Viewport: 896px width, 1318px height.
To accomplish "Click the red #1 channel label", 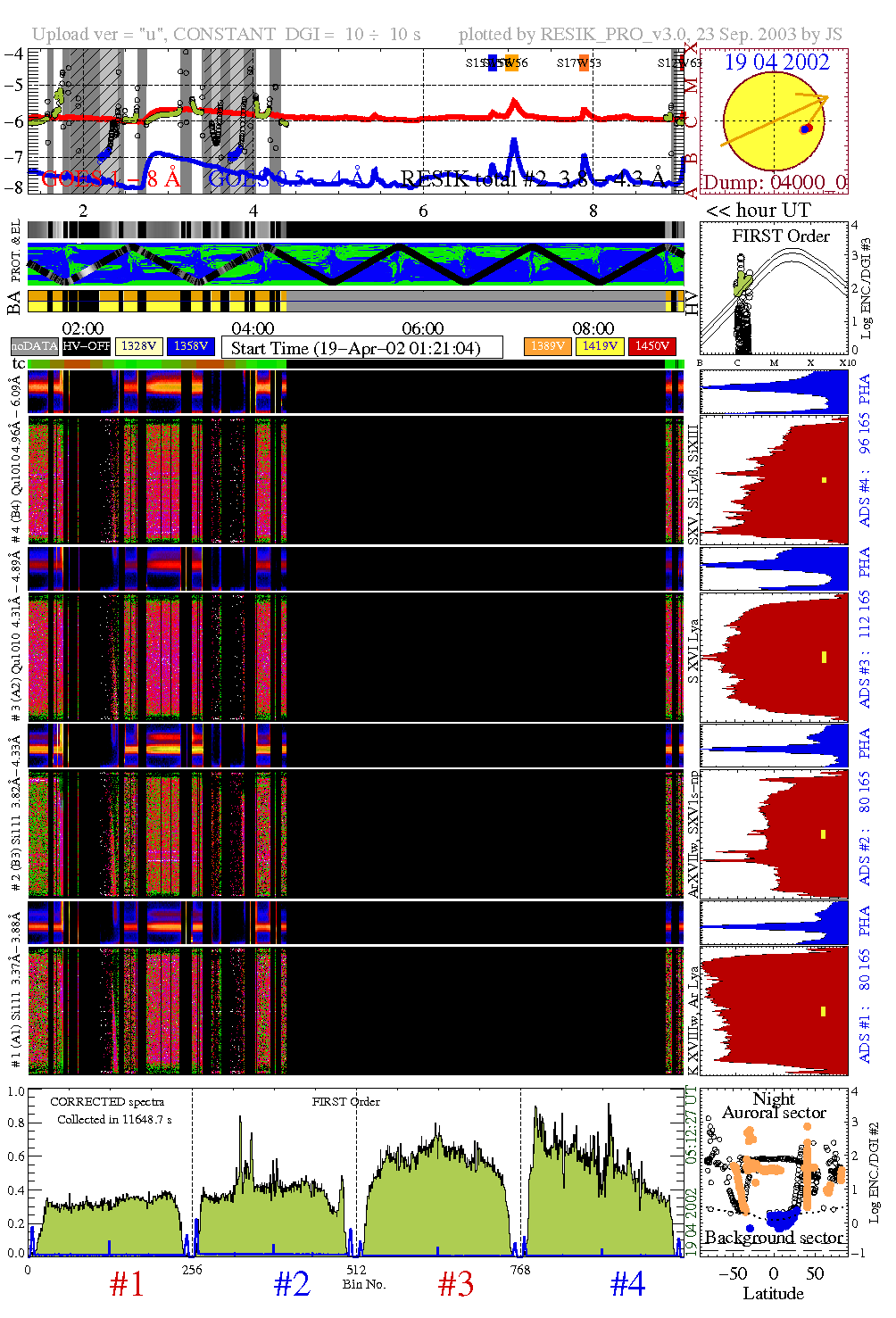I will (127, 1284).
